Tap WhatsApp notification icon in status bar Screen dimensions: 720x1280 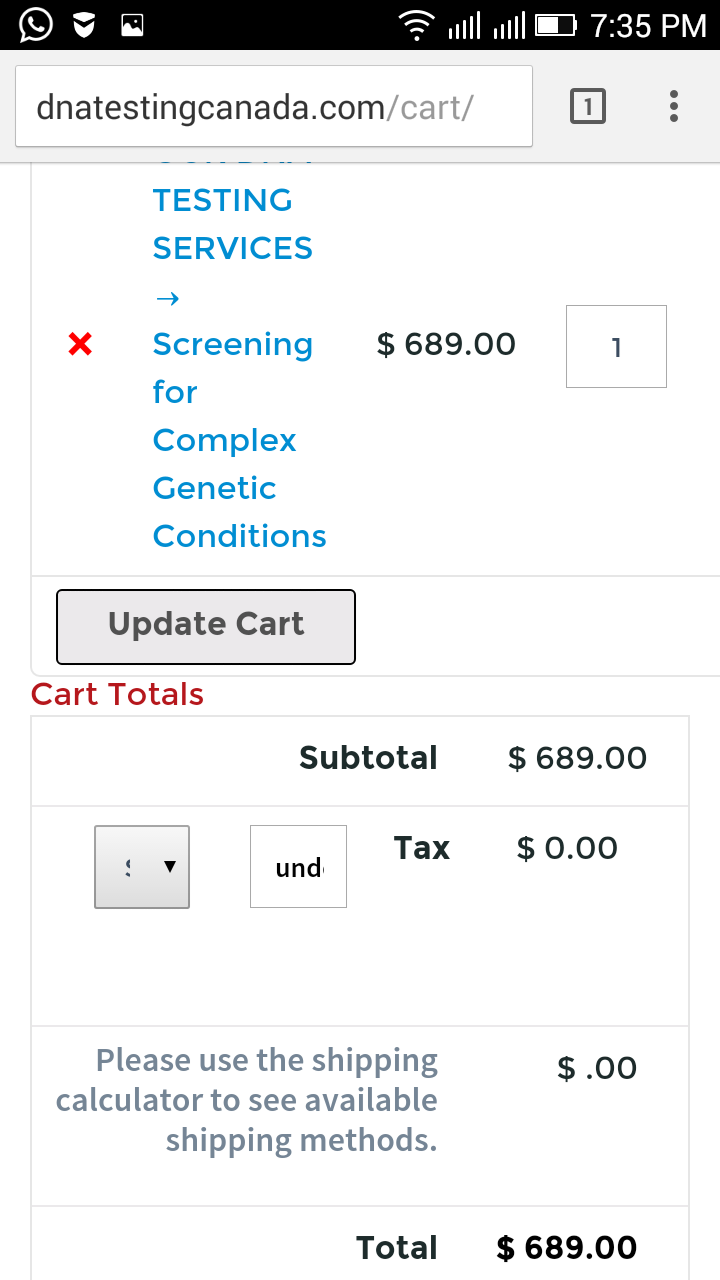click(36, 25)
